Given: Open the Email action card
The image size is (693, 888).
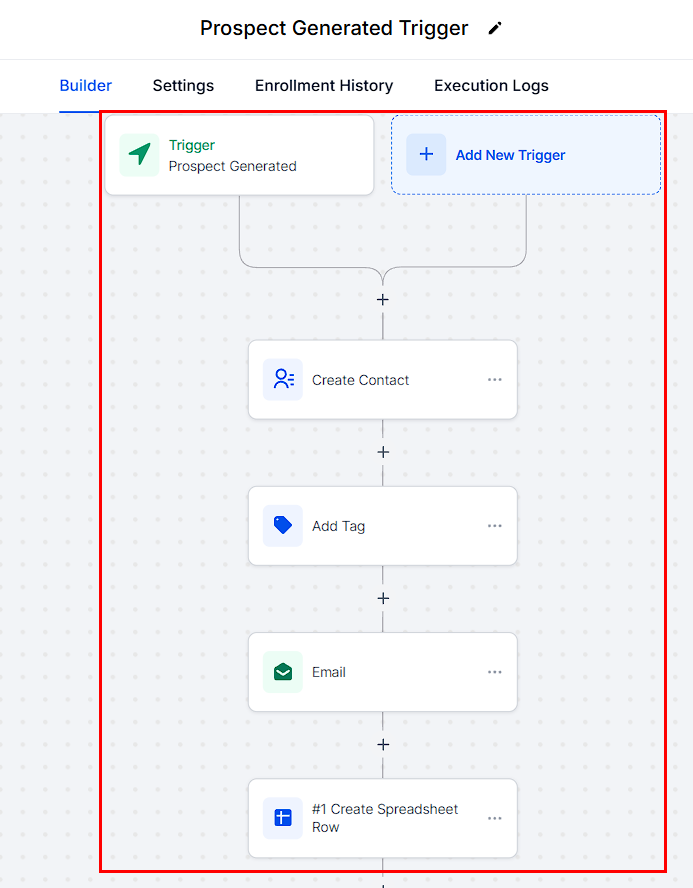Looking at the screenshot, I should pyautogui.click(x=383, y=672).
